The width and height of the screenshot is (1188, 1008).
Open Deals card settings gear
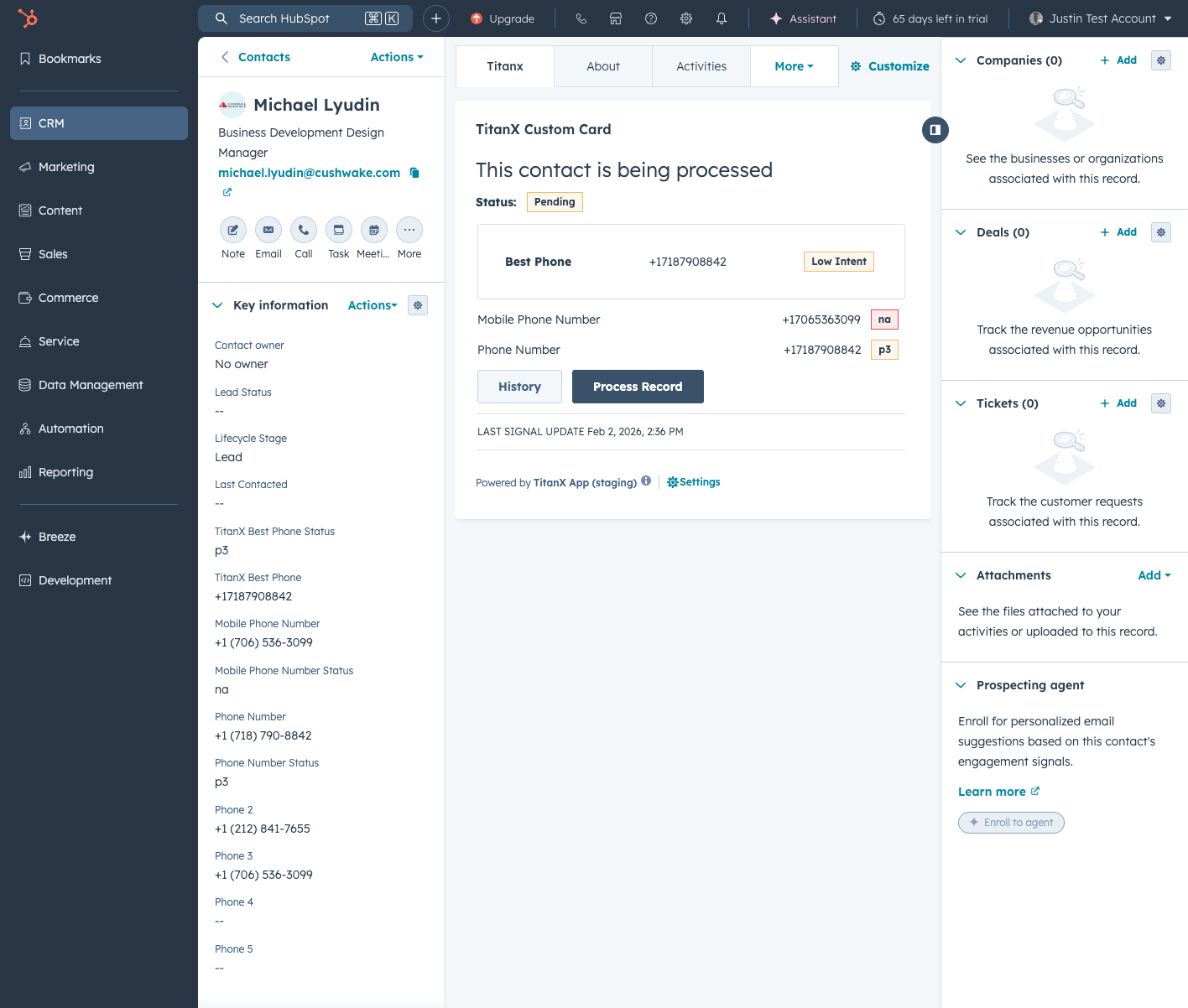point(1161,232)
